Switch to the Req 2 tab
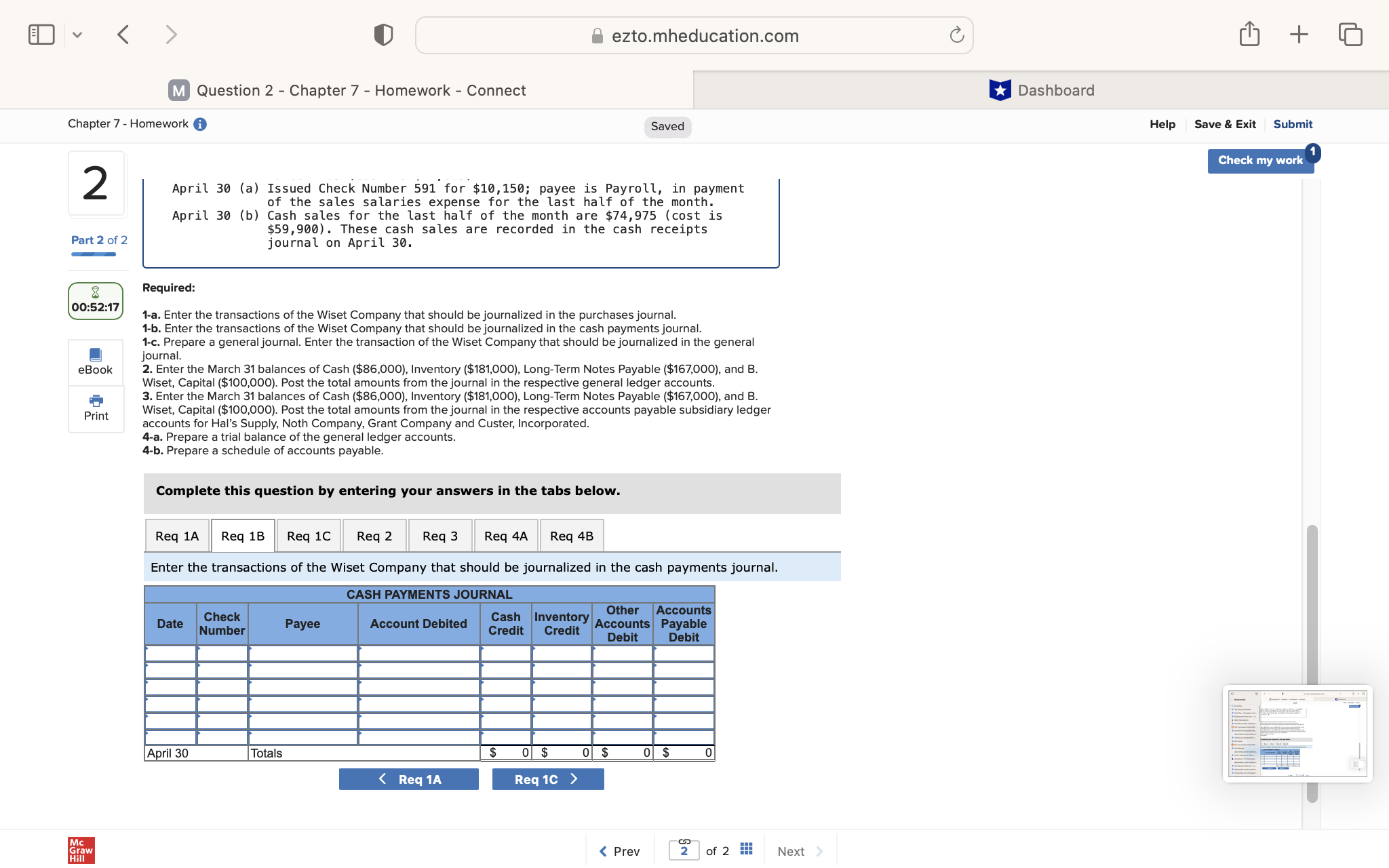The width and height of the screenshot is (1389, 868). point(374,535)
